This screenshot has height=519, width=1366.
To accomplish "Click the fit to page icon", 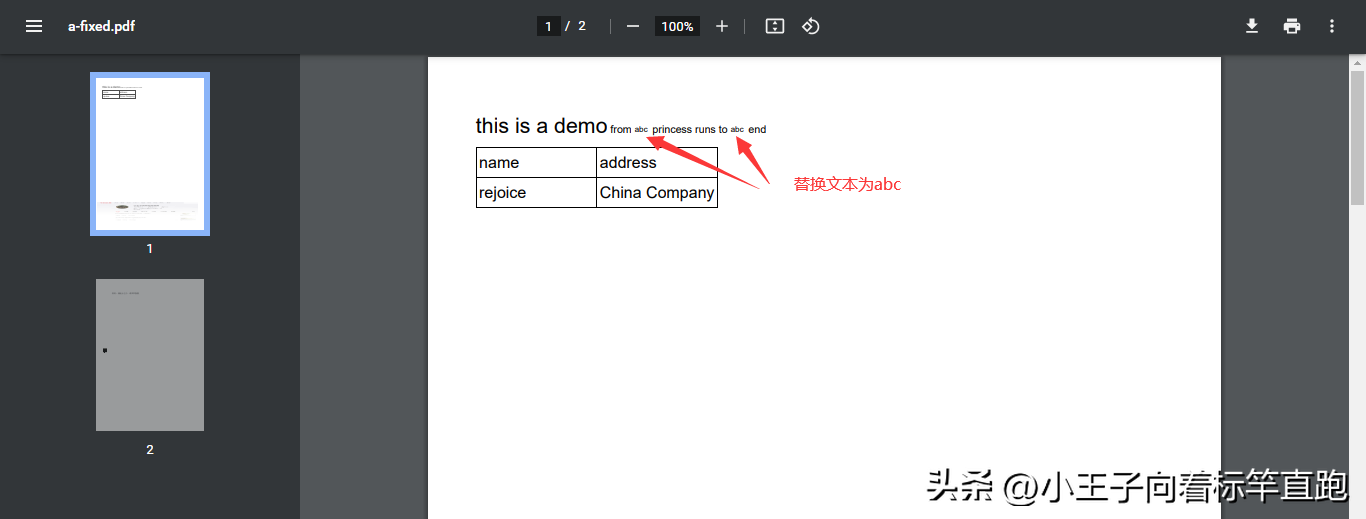I will click(775, 26).
